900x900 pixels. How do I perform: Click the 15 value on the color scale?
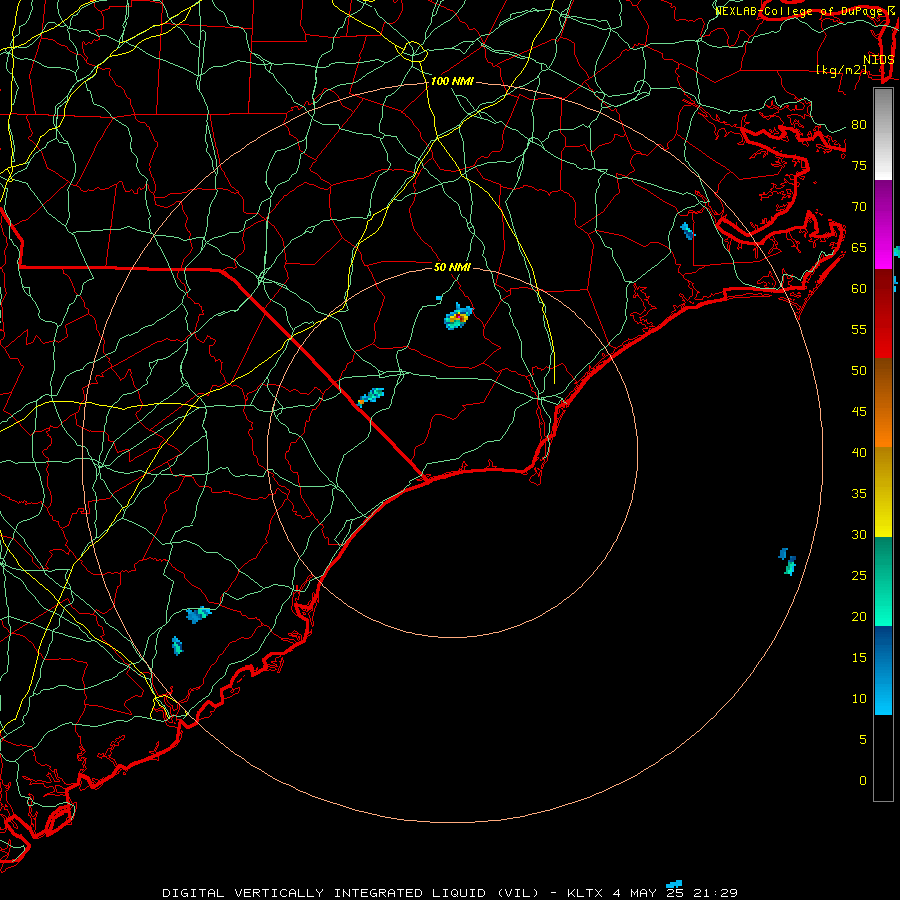pyautogui.click(x=859, y=657)
